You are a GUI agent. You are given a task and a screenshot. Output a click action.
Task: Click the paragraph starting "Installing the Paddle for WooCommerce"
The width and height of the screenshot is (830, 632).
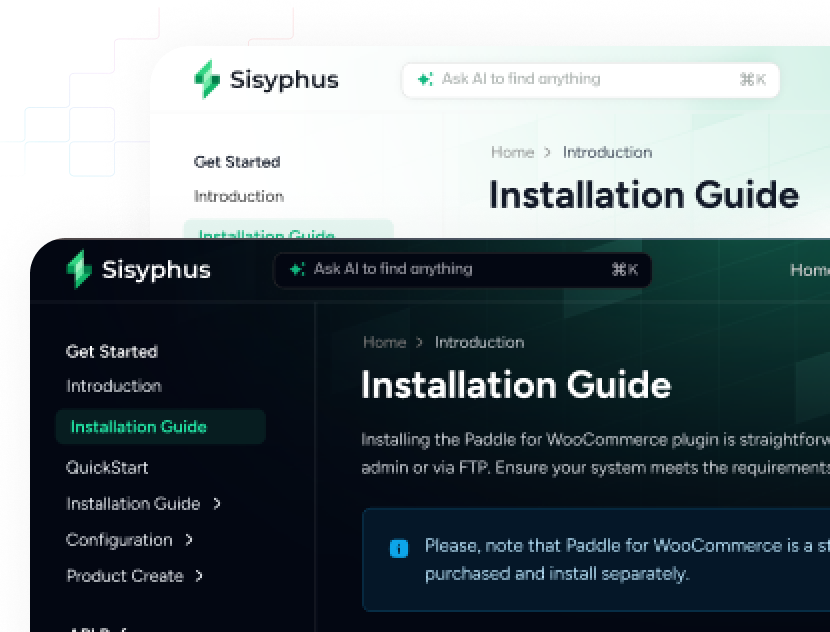[x=596, y=454]
